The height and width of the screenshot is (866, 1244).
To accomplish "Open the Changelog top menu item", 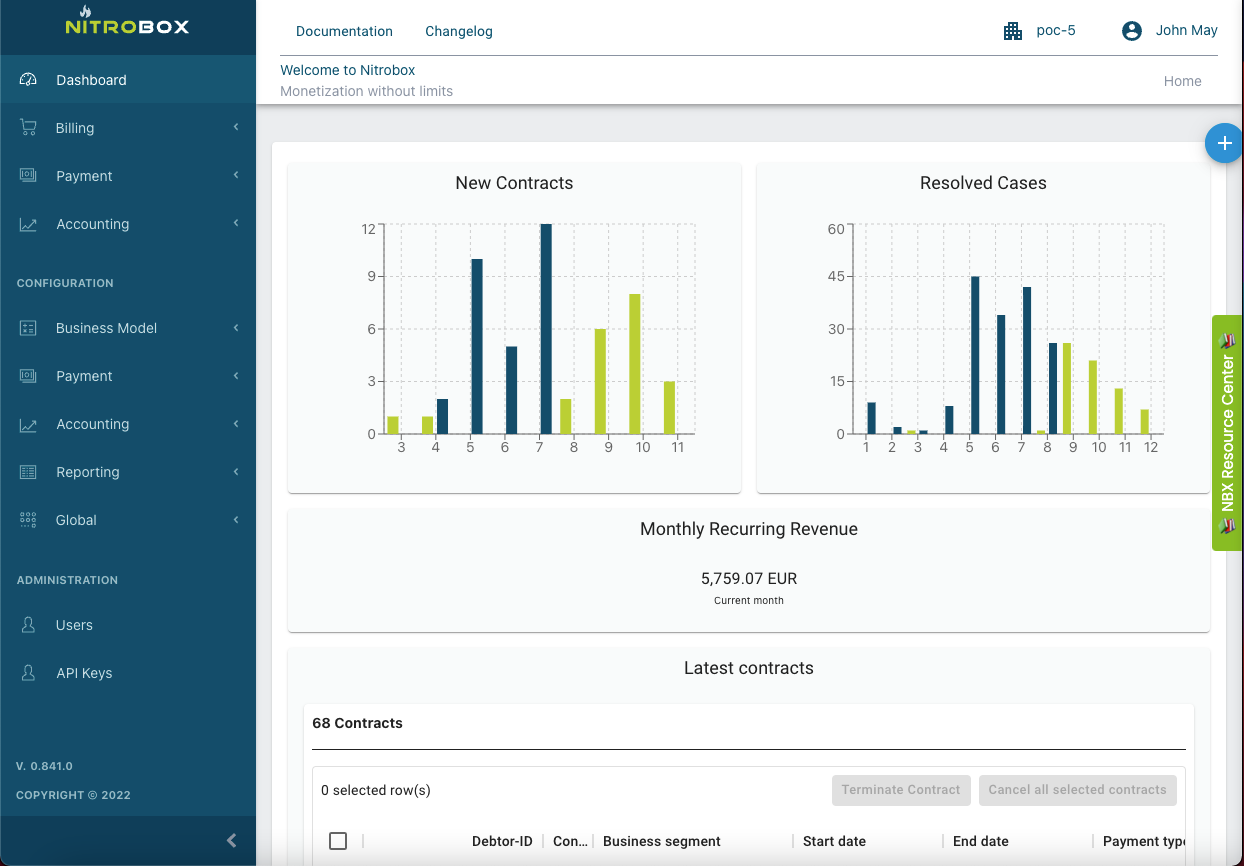I will (x=458, y=31).
